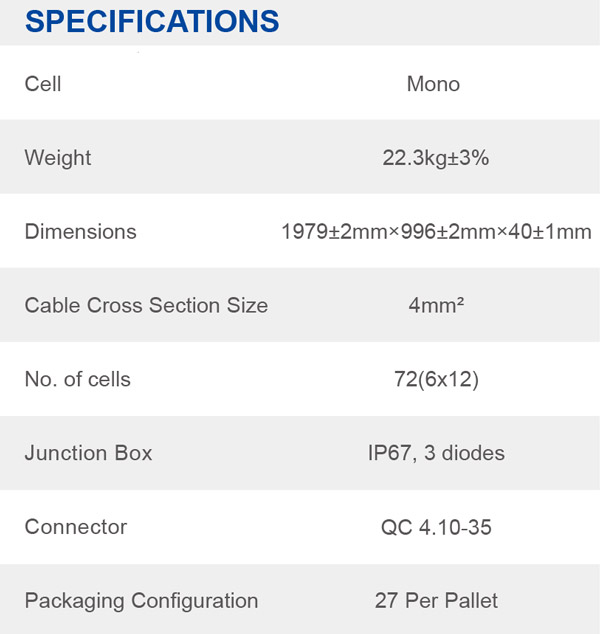Select the Connector row label
This screenshot has height=634, width=600.
(x=76, y=527)
